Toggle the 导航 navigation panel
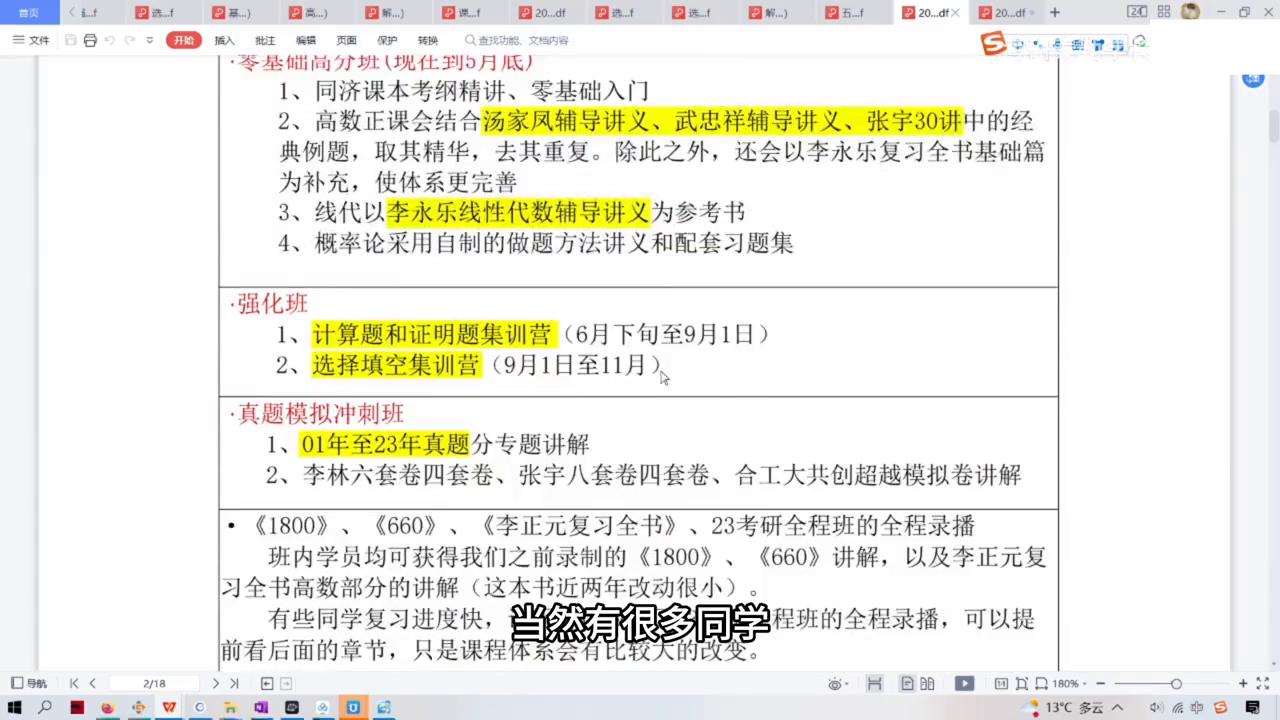 pyautogui.click(x=29, y=683)
